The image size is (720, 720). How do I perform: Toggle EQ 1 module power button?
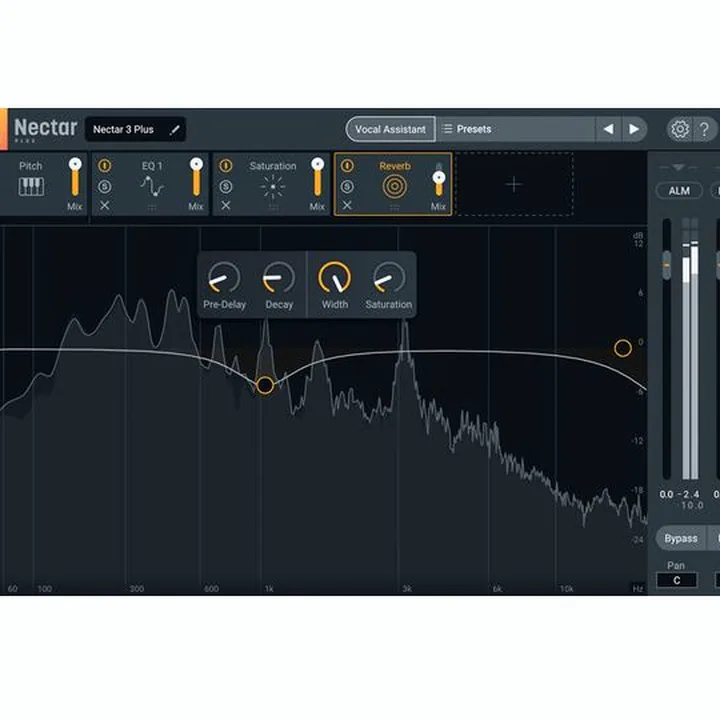pyautogui.click(x=105, y=165)
